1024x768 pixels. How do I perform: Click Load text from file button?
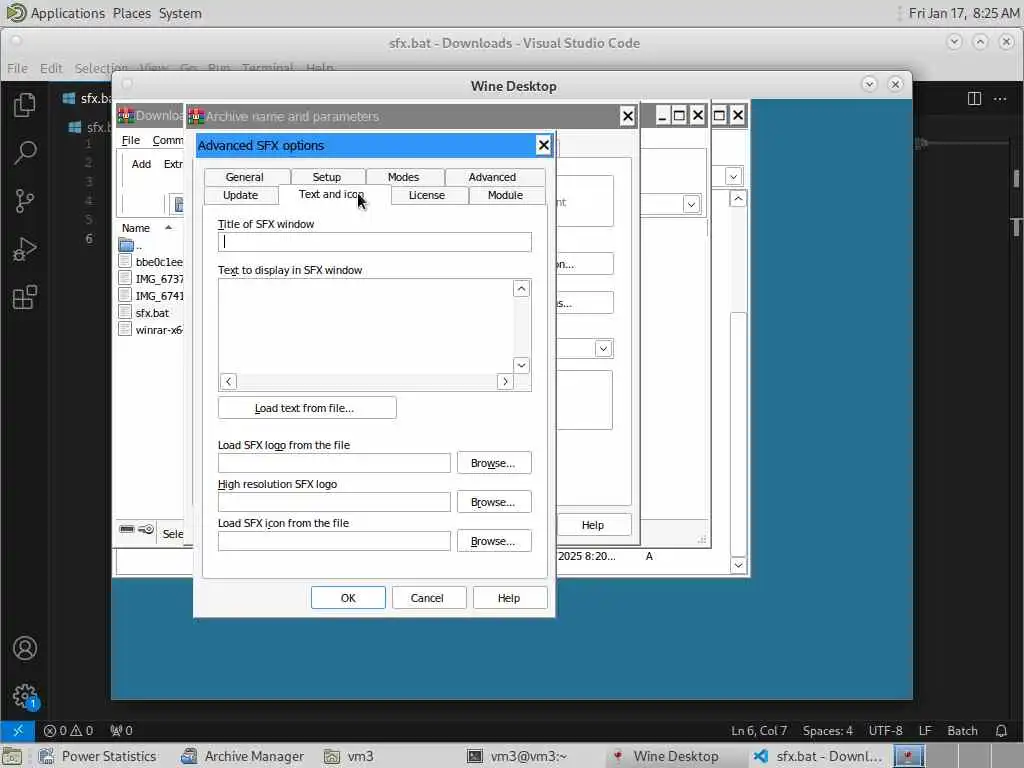[x=307, y=408]
